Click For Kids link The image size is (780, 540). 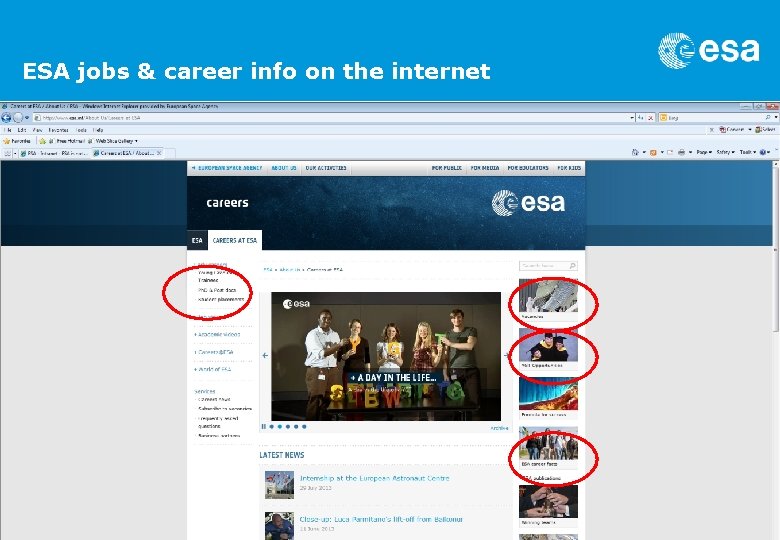pos(569,168)
